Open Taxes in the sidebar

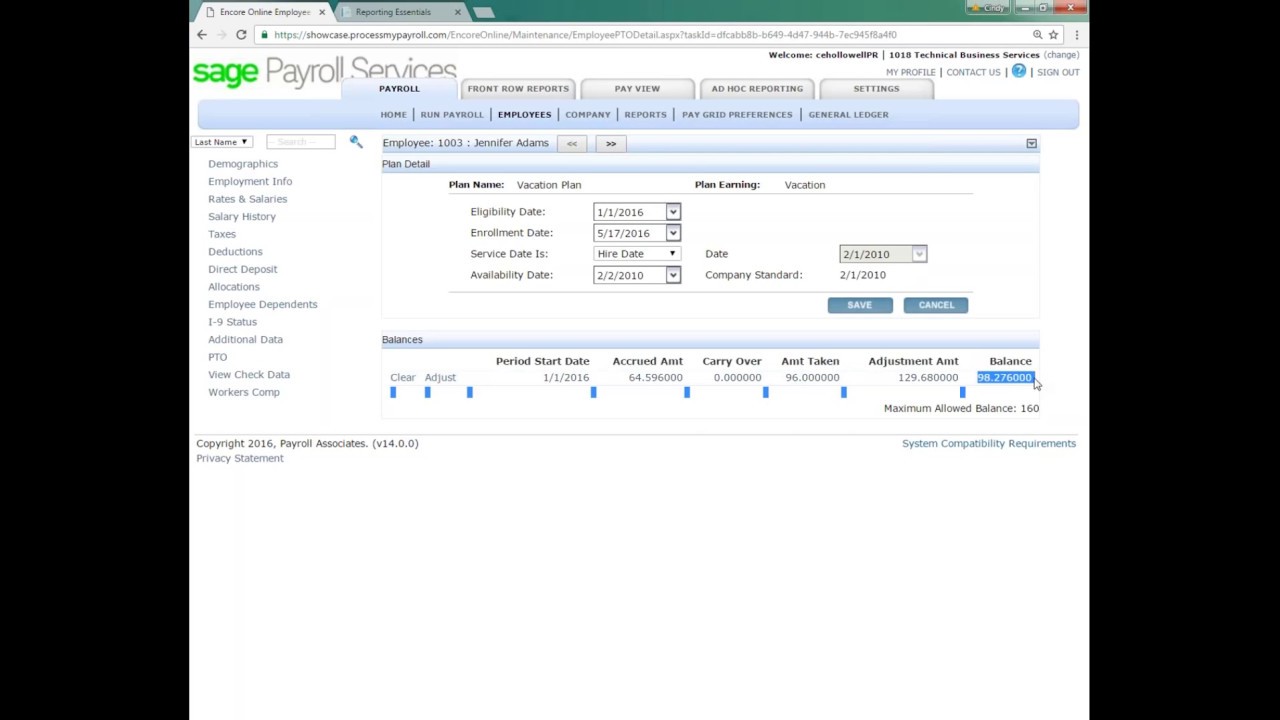(x=222, y=234)
